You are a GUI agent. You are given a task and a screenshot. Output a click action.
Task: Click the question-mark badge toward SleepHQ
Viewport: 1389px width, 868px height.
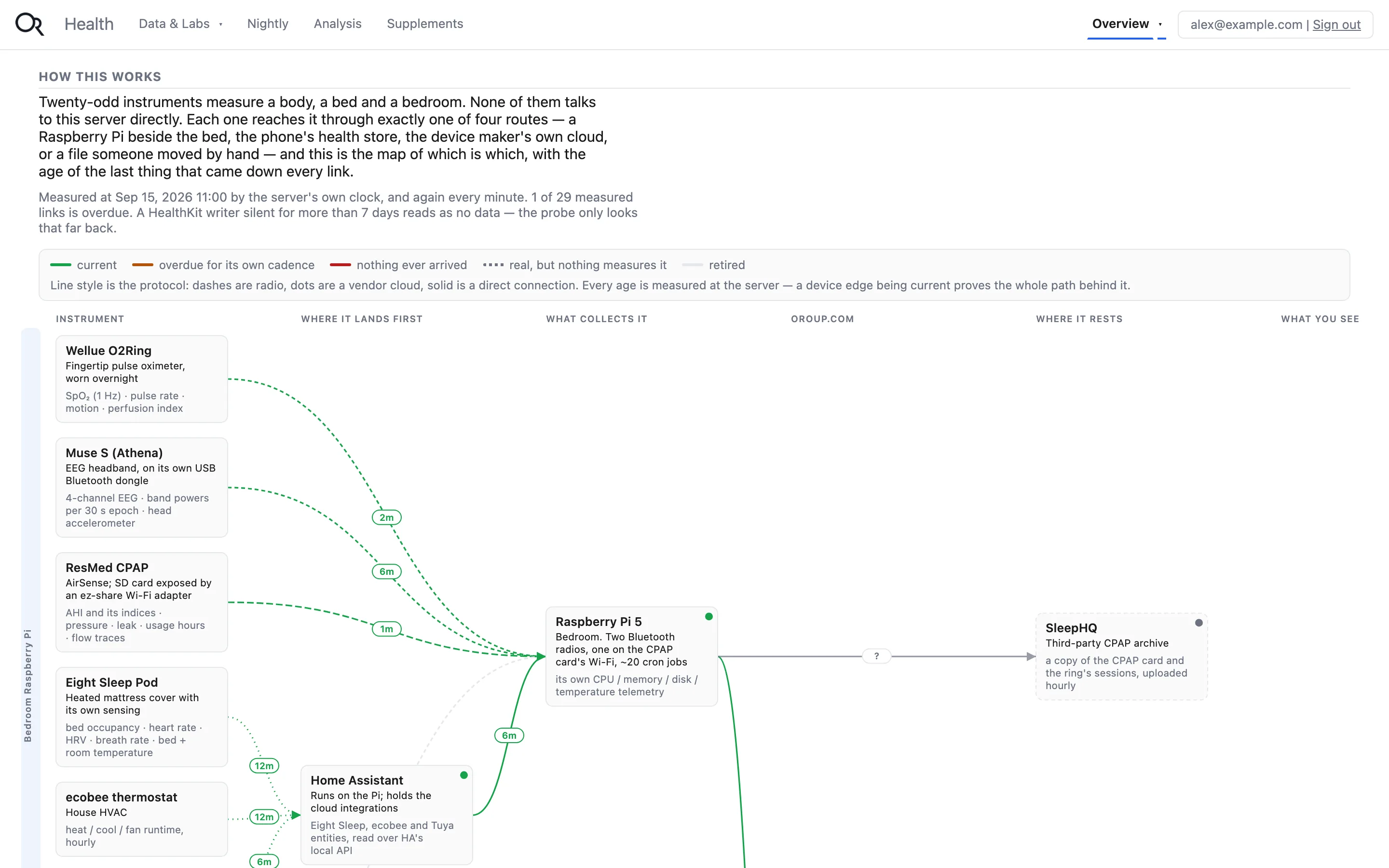tap(876, 656)
